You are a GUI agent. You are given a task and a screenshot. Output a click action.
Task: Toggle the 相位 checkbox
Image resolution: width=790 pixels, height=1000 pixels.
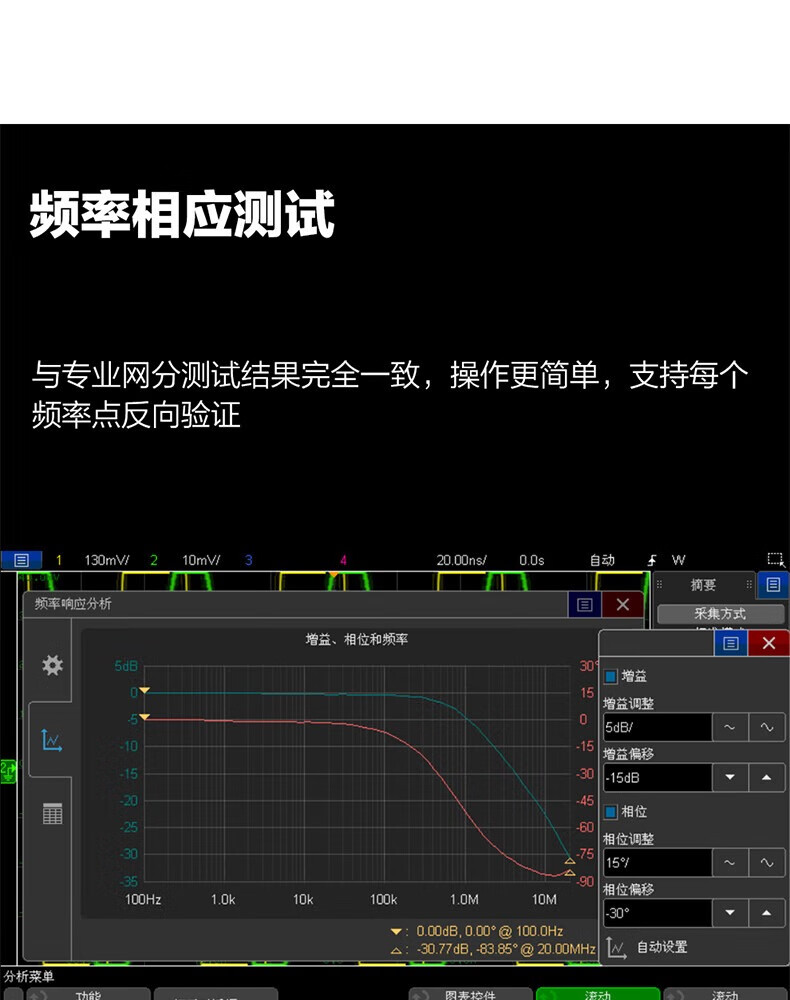(x=611, y=811)
